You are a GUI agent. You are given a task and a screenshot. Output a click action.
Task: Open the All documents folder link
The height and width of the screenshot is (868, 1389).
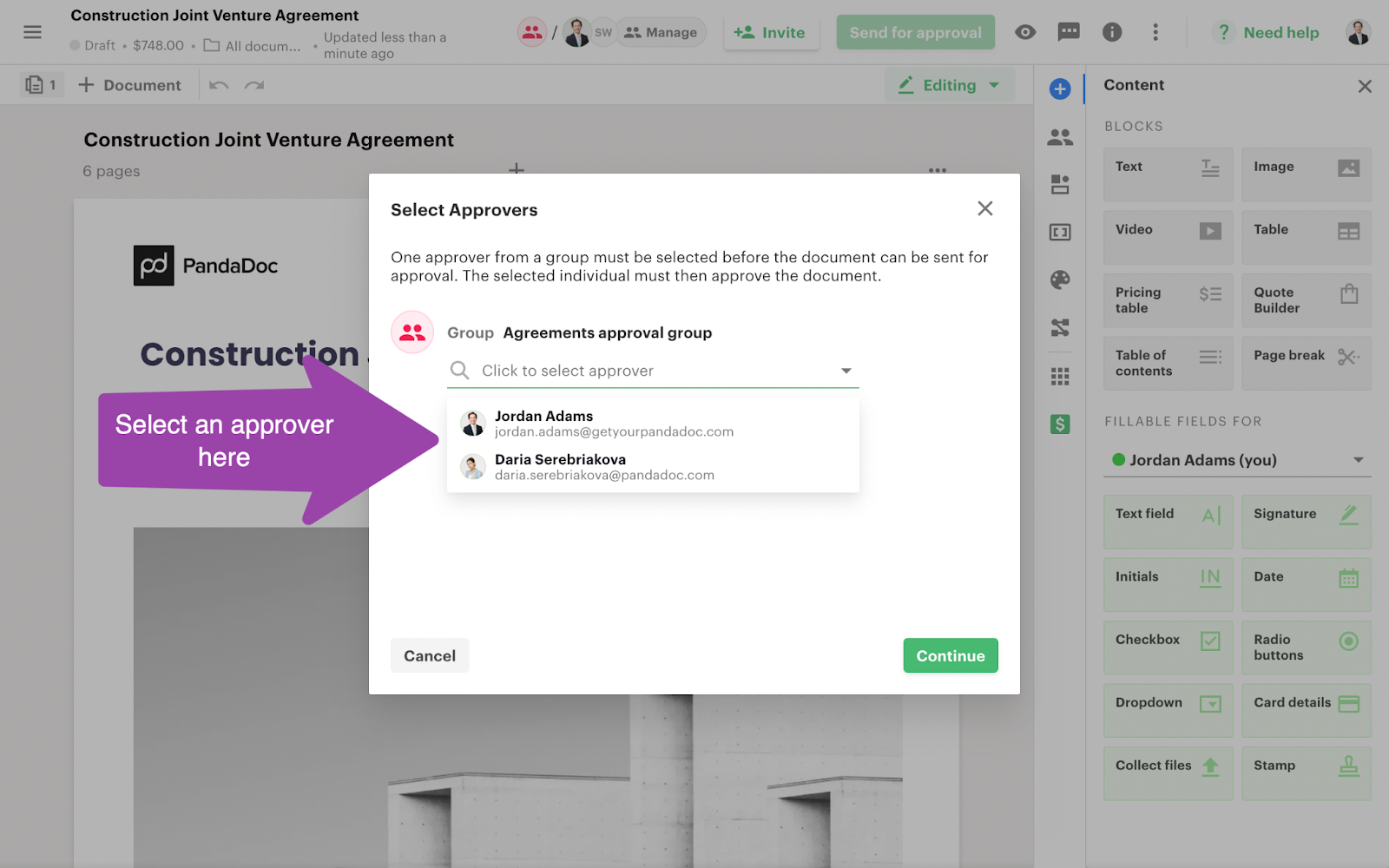click(x=253, y=45)
